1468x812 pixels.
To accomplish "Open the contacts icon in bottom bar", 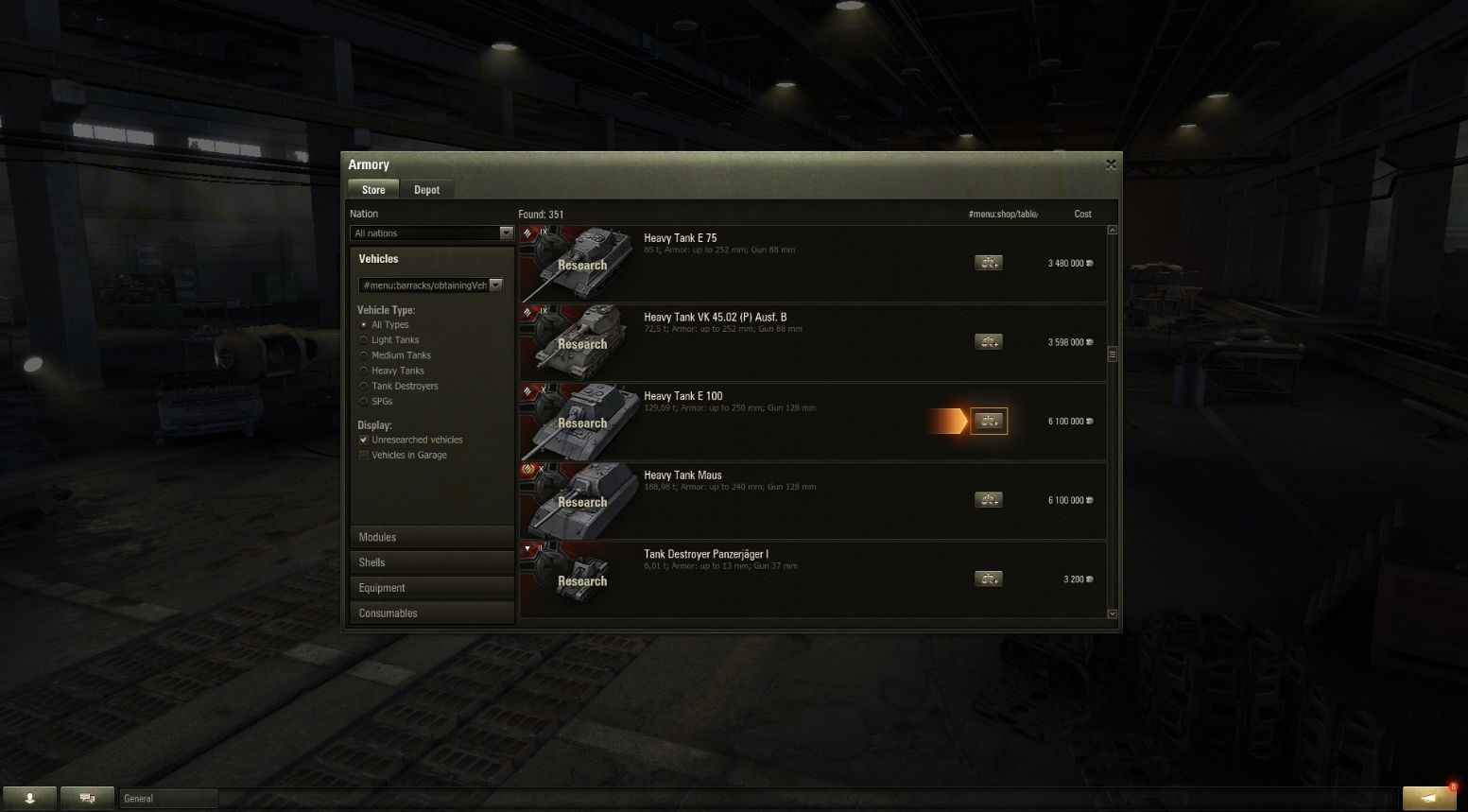I will pyautogui.click(x=29, y=799).
